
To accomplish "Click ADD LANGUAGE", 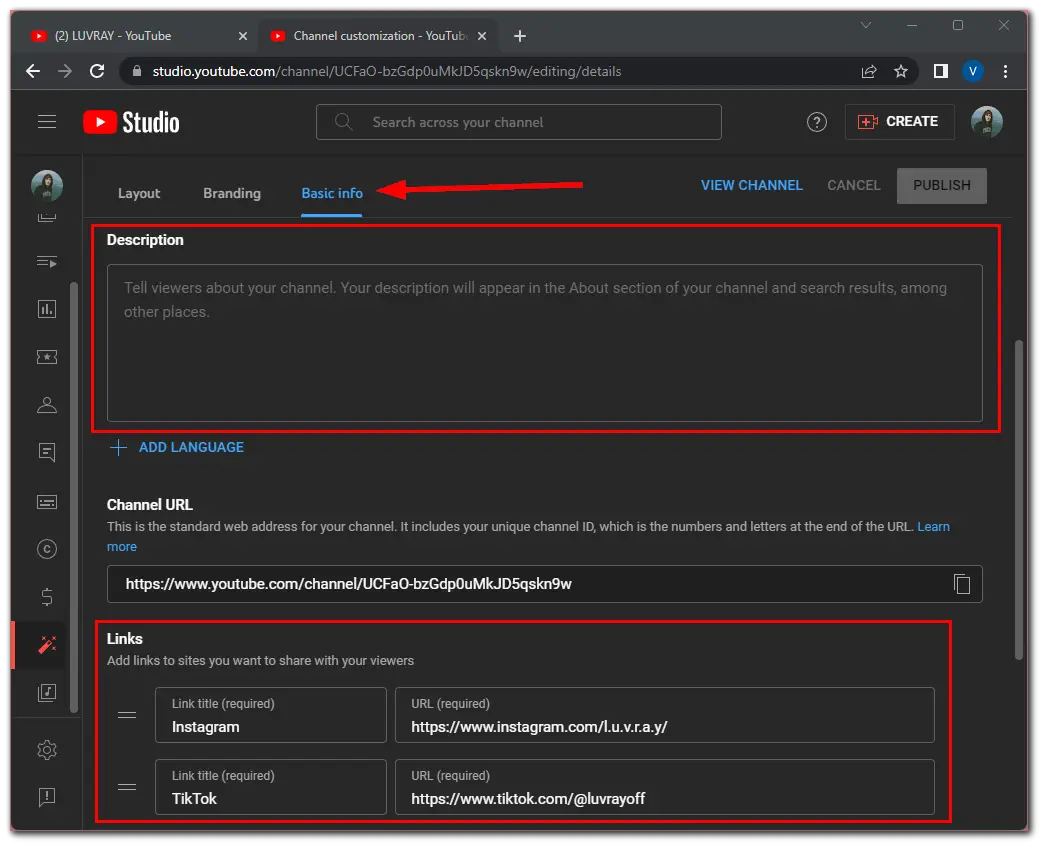I will tap(177, 448).
